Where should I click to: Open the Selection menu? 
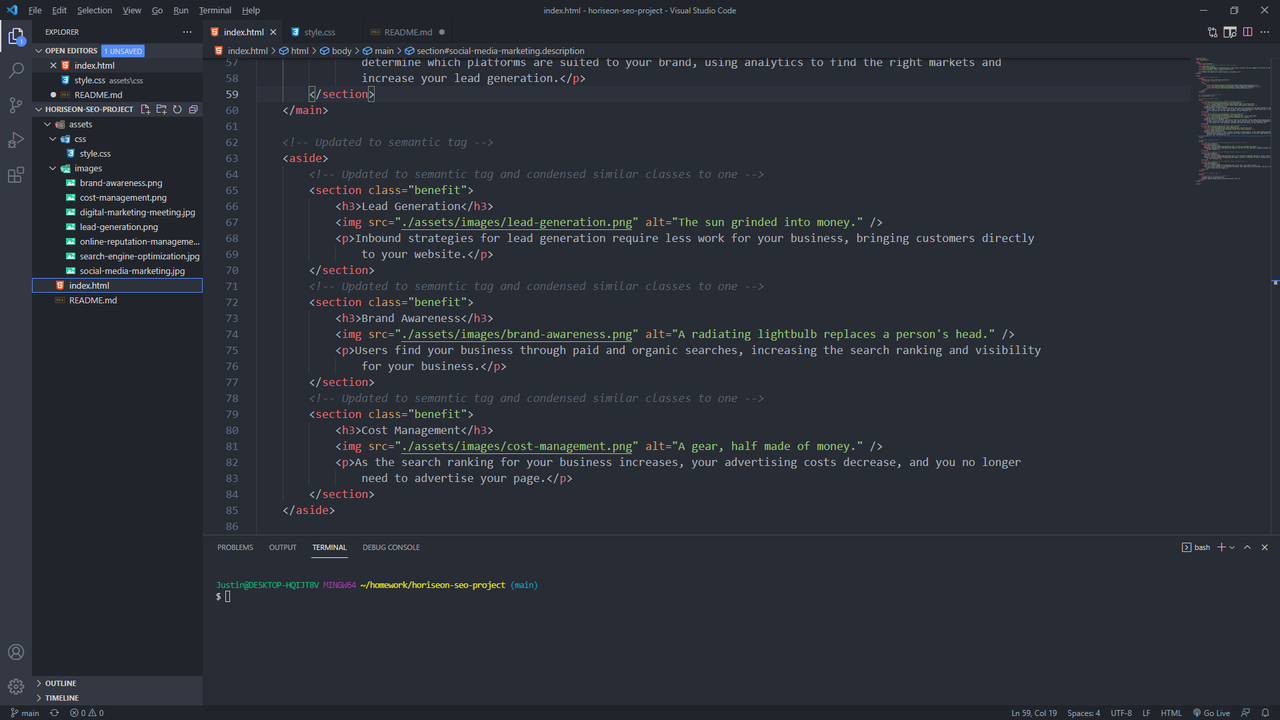[94, 10]
